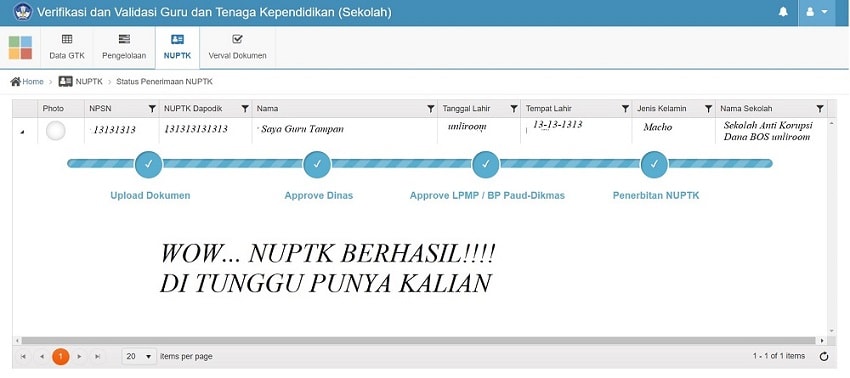This screenshot has height=378, width=850.
Task: Select the name Saya Guru Tampan
Action: pyautogui.click(x=302, y=129)
